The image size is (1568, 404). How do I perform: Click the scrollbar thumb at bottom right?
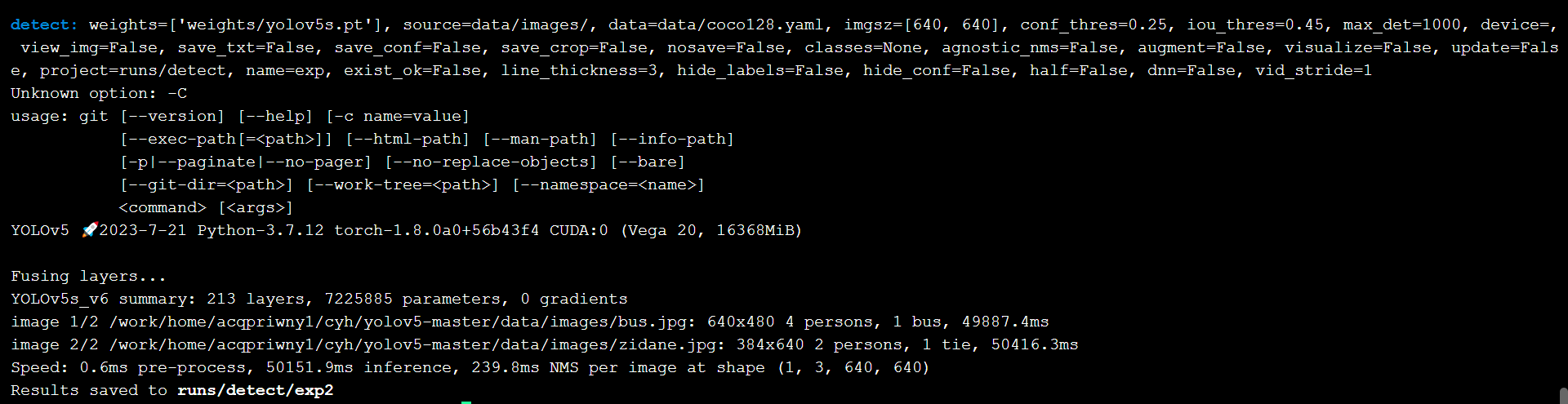[x=1563, y=396]
